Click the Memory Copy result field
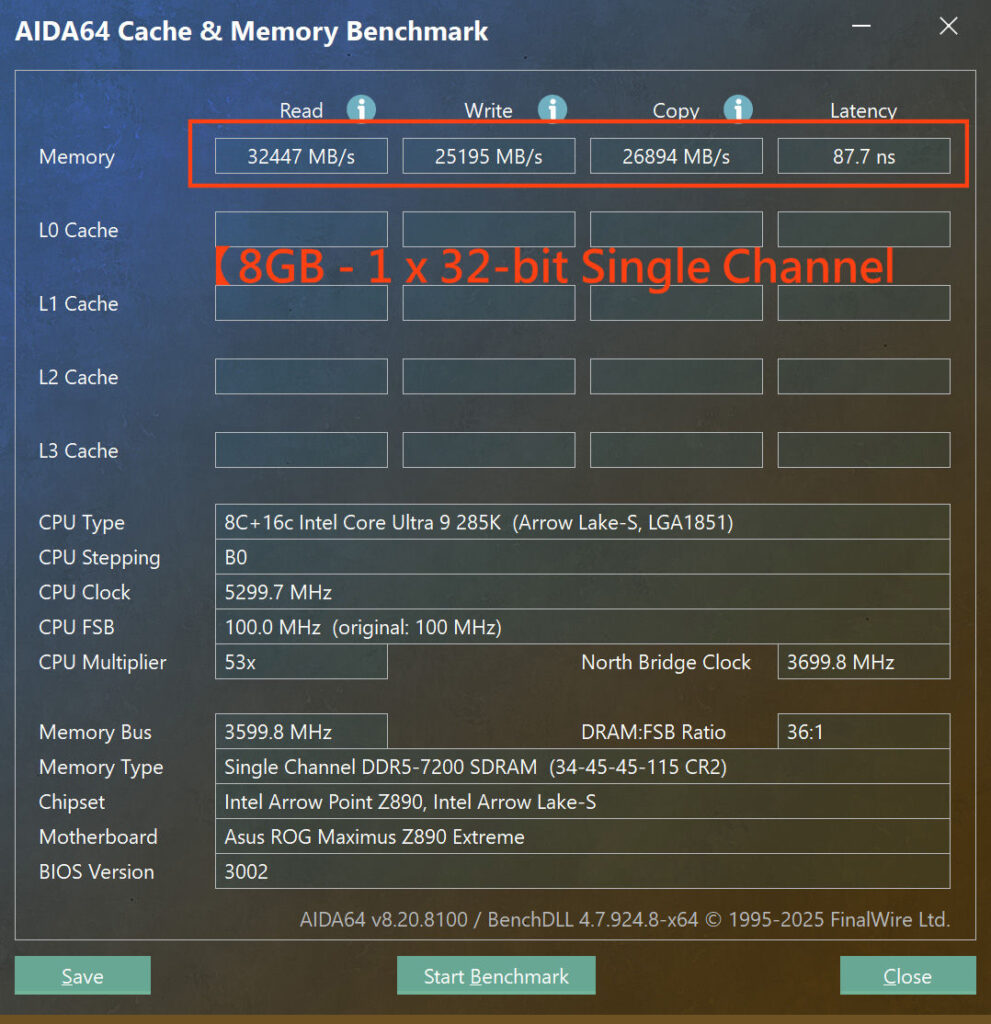991x1024 pixels. tap(675, 155)
